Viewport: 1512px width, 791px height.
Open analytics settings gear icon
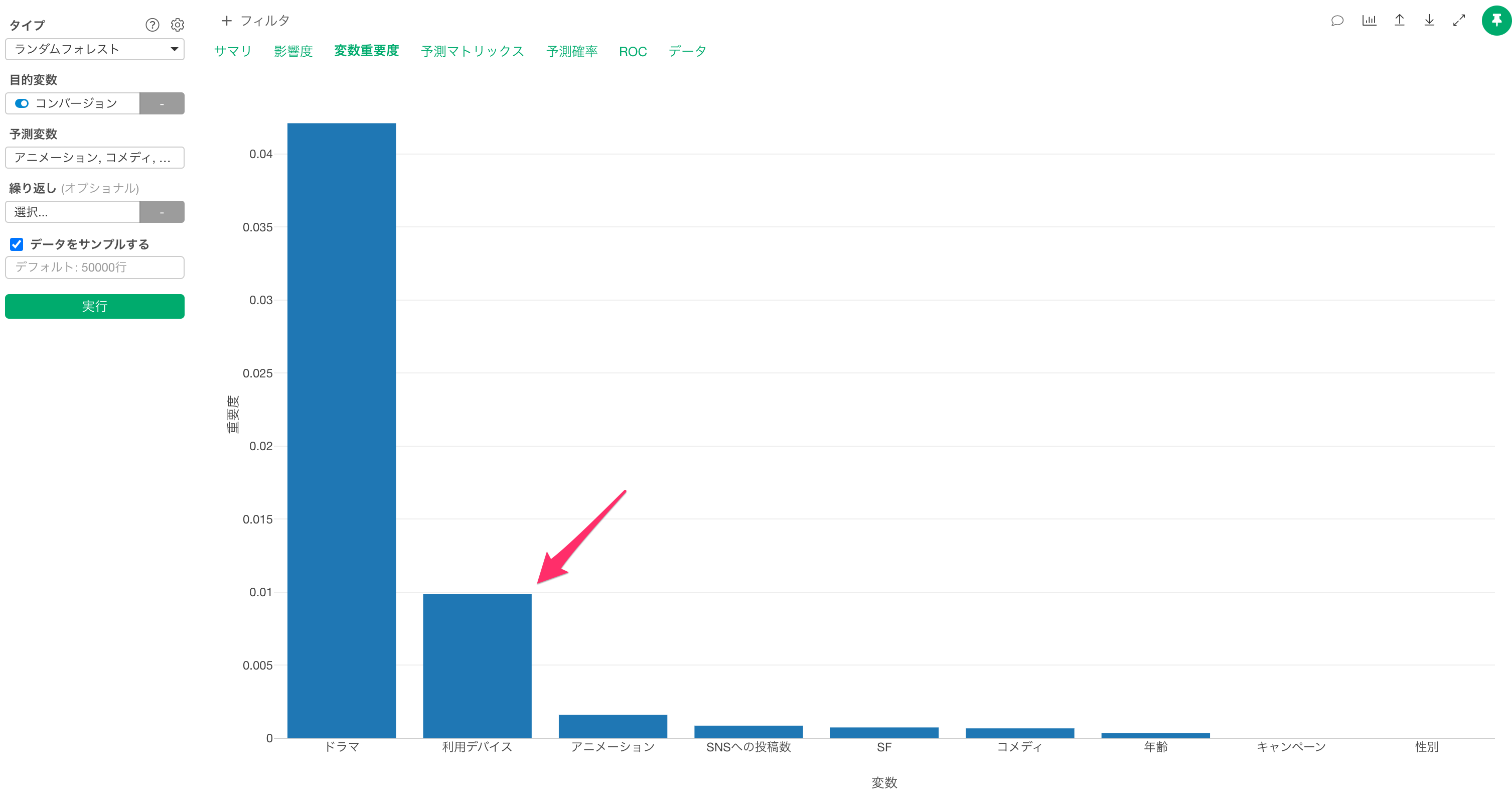177,25
